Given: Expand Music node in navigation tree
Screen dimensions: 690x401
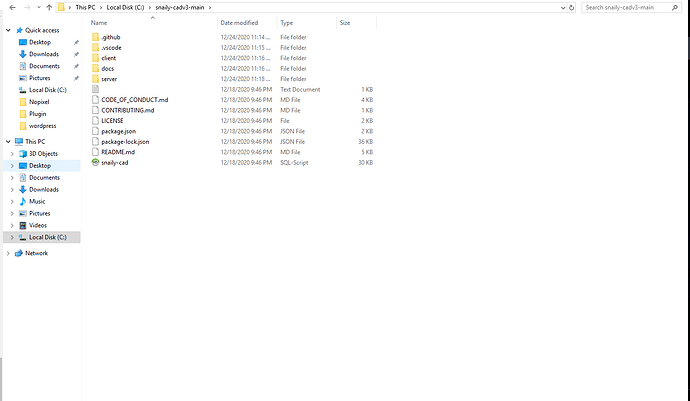Looking at the screenshot, I should click(12, 202).
